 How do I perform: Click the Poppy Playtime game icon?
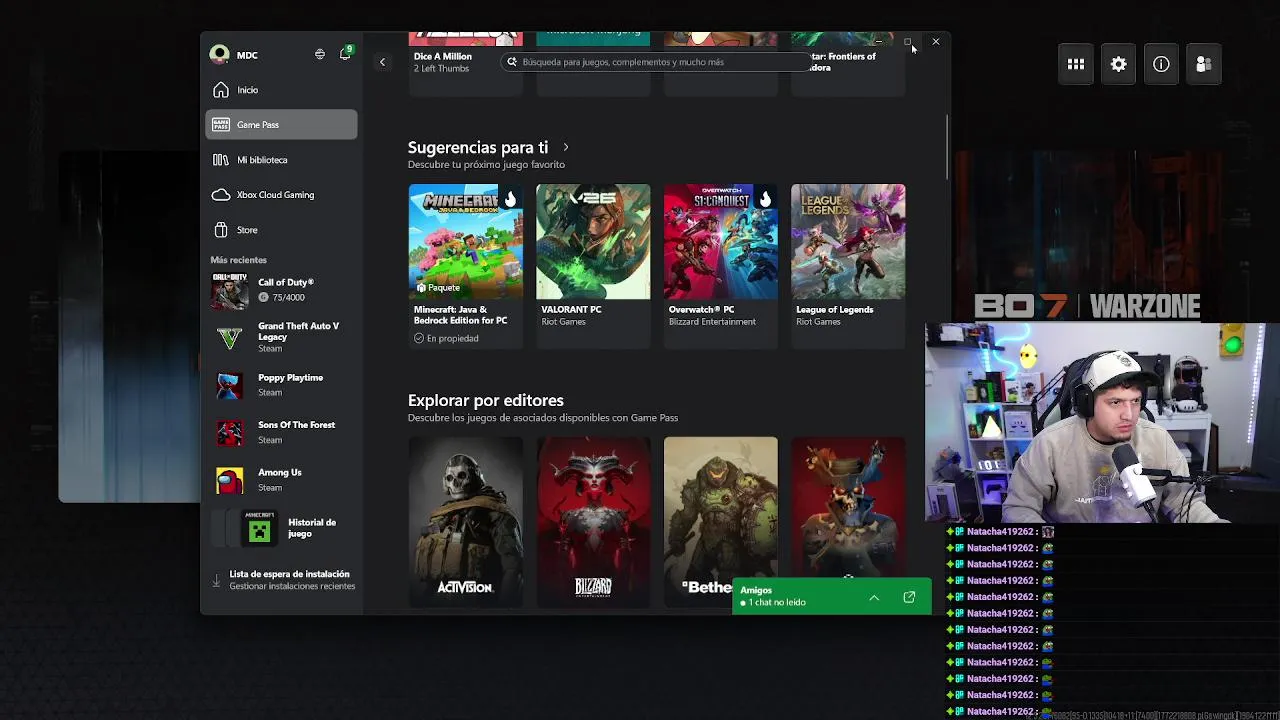click(230, 385)
